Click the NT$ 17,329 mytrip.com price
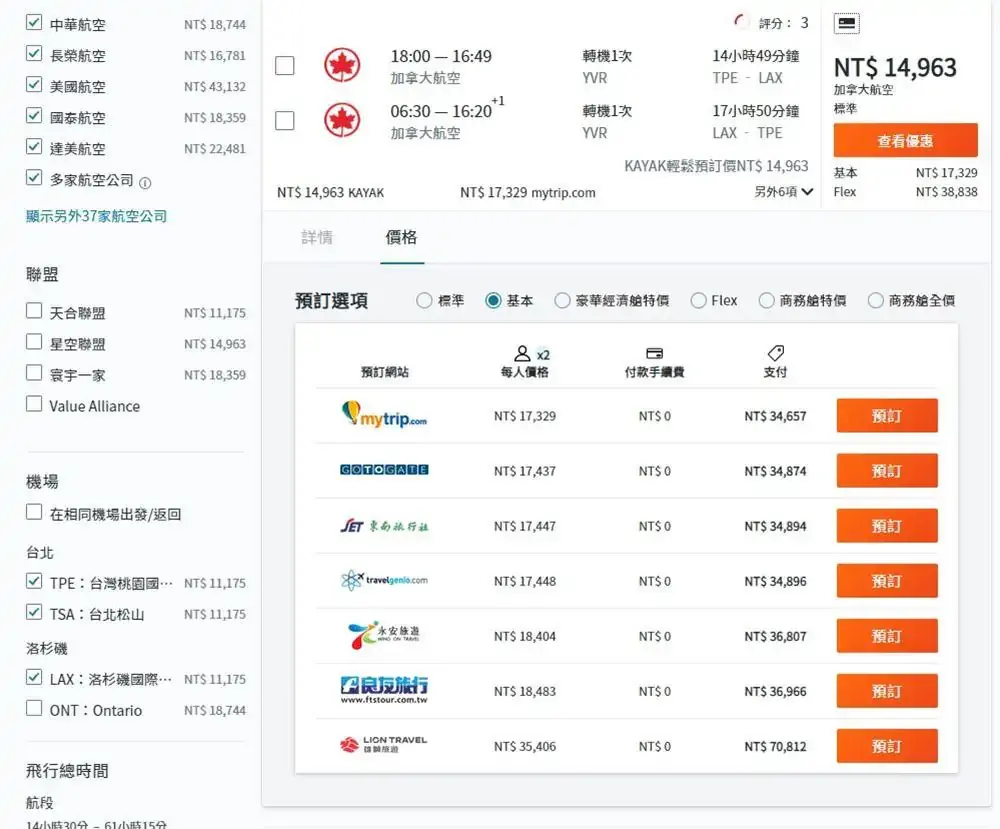Screen dimensions: 1000x829 pos(527,193)
